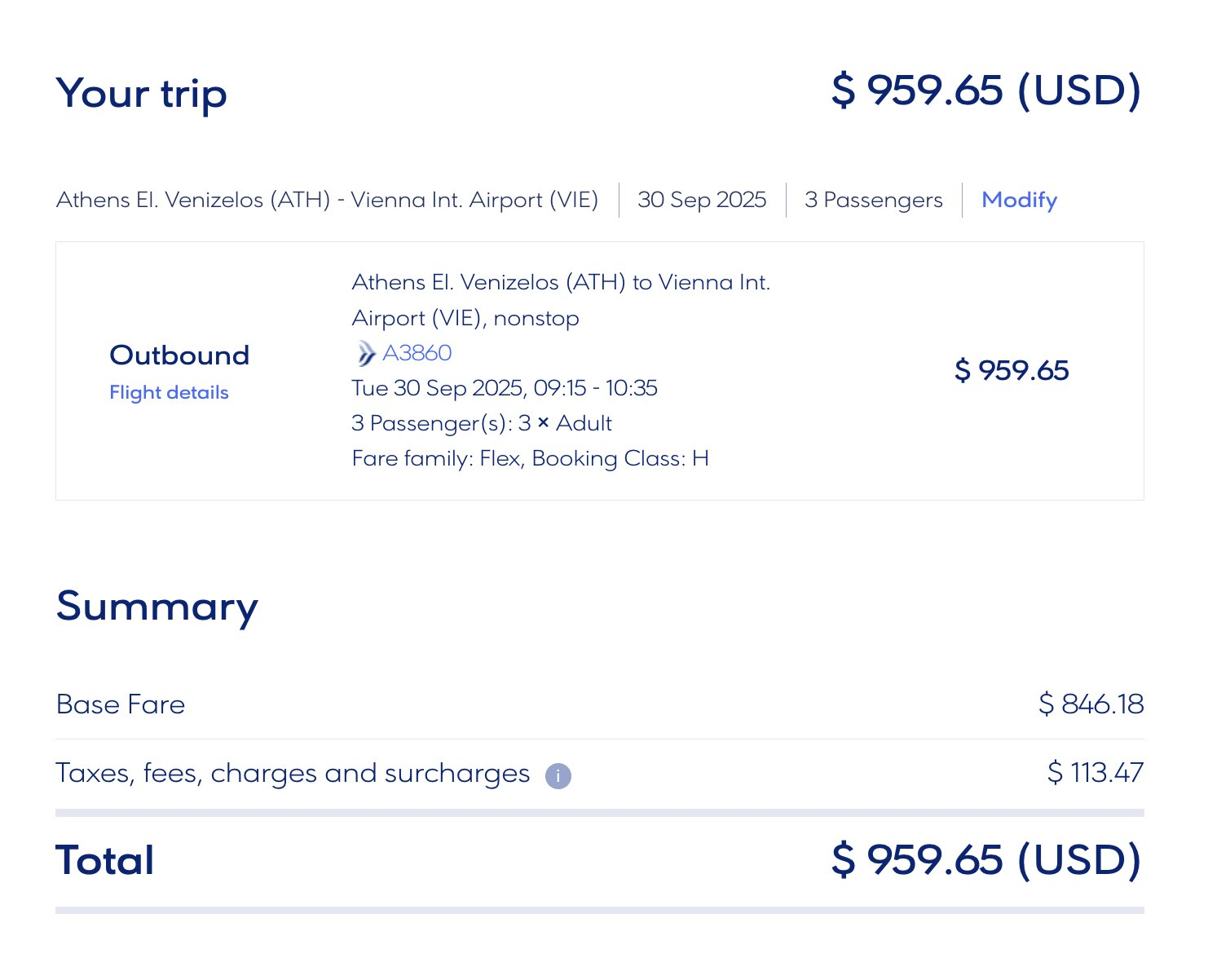Click the Base Fare label
The width and height of the screenshot is (1208, 980).
[121, 704]
